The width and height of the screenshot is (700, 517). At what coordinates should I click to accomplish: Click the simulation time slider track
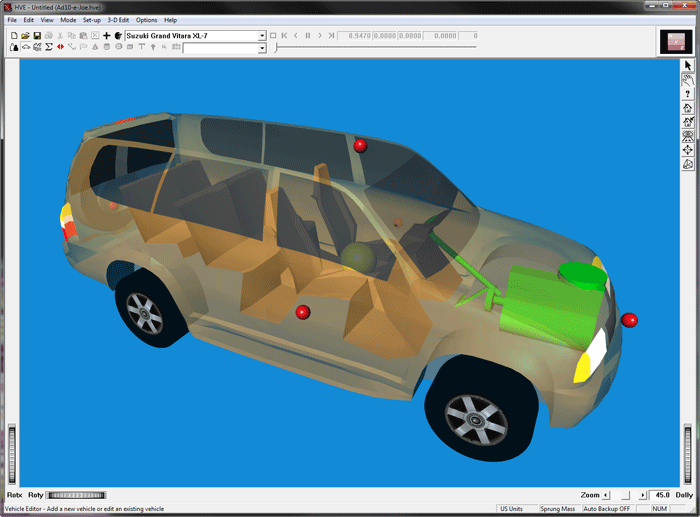click(400, 48)
